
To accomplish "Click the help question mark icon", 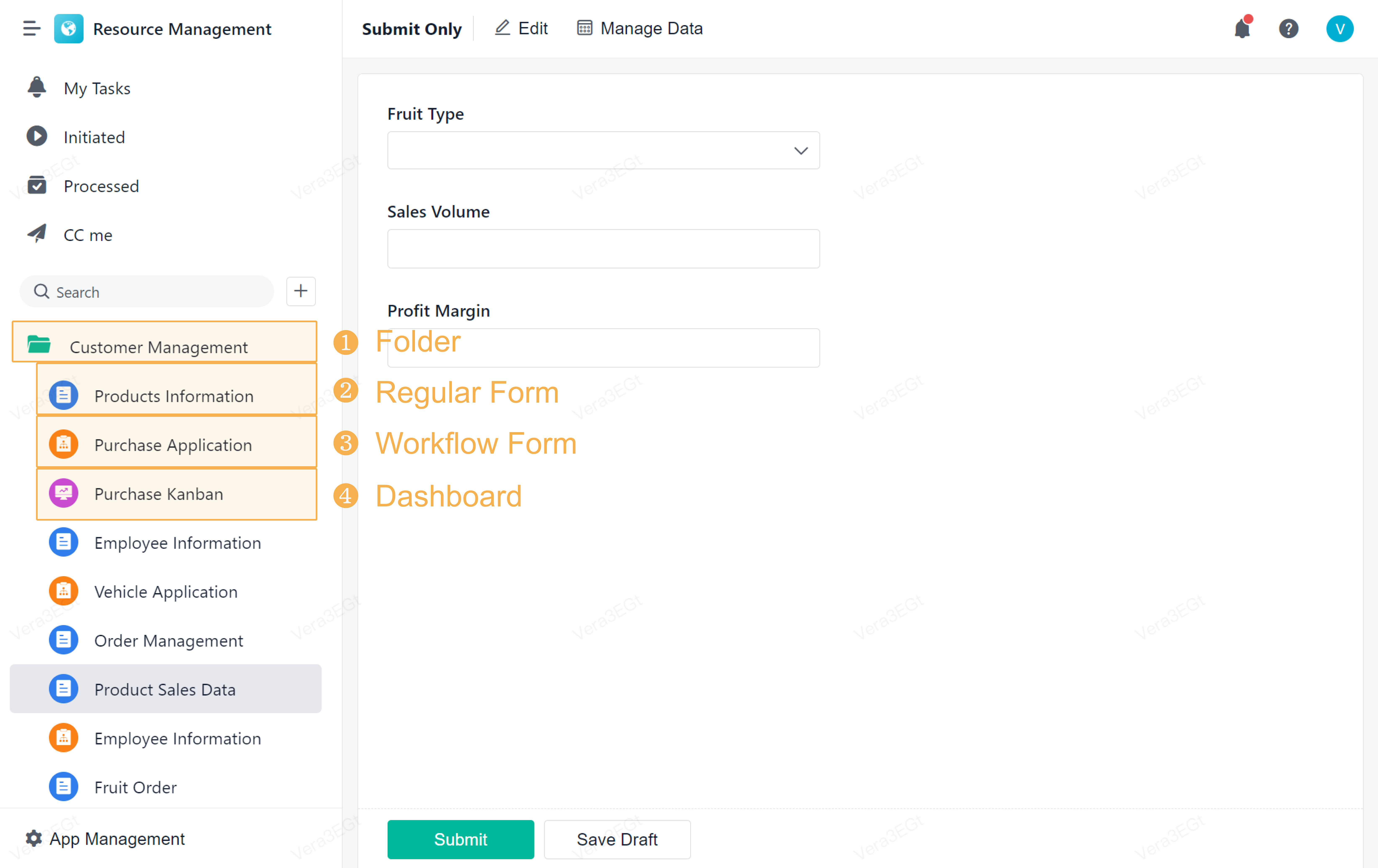I will point(1289,29).
